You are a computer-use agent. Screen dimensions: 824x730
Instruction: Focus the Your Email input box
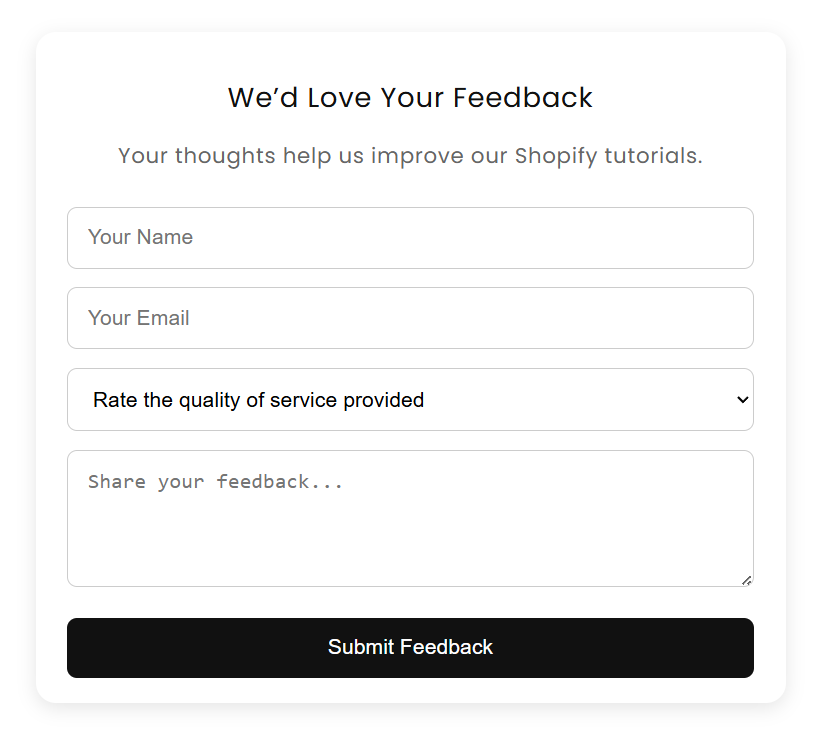point(410,318)
